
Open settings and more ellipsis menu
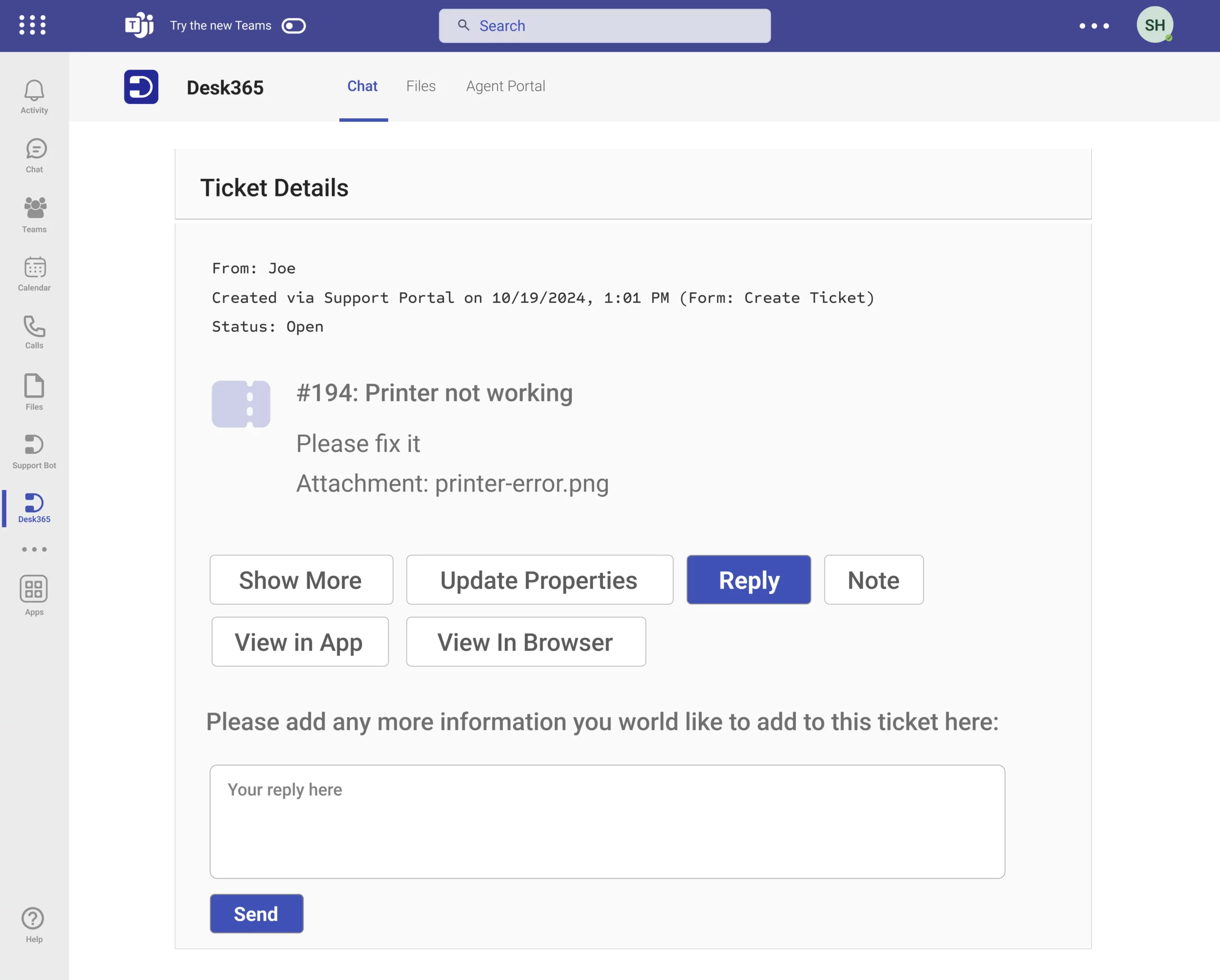[x=1093, y=26]
